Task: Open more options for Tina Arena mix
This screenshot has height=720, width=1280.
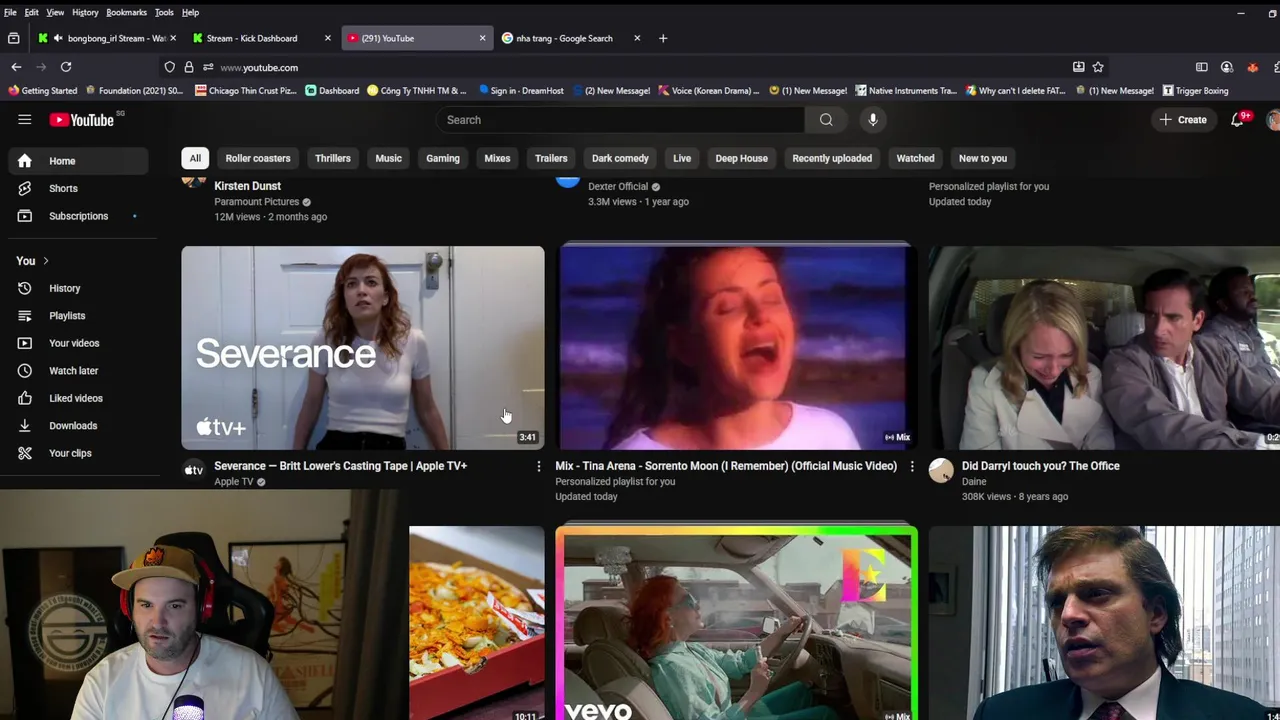Action: pyautogui.click(x=912, y=466)
